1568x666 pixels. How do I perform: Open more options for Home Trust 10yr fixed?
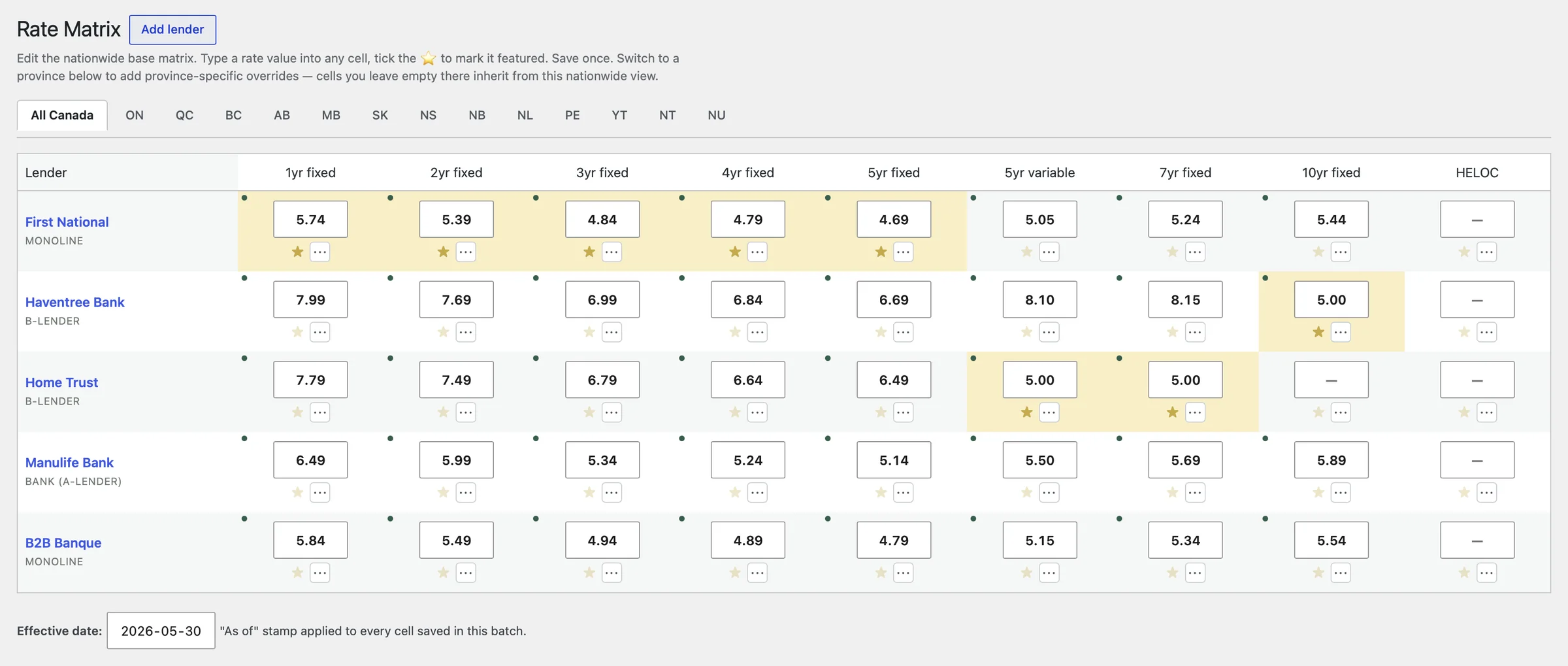point(1341,412)
